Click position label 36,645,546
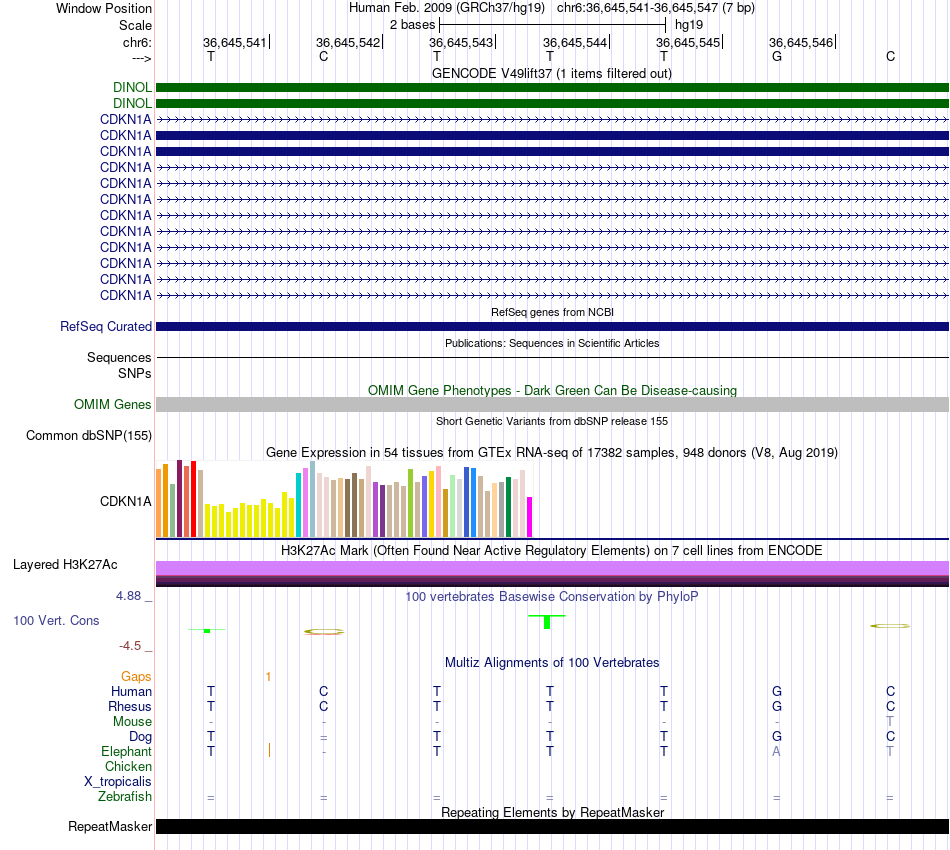Screen dimensions: 950x850 [x=801, y=42]
